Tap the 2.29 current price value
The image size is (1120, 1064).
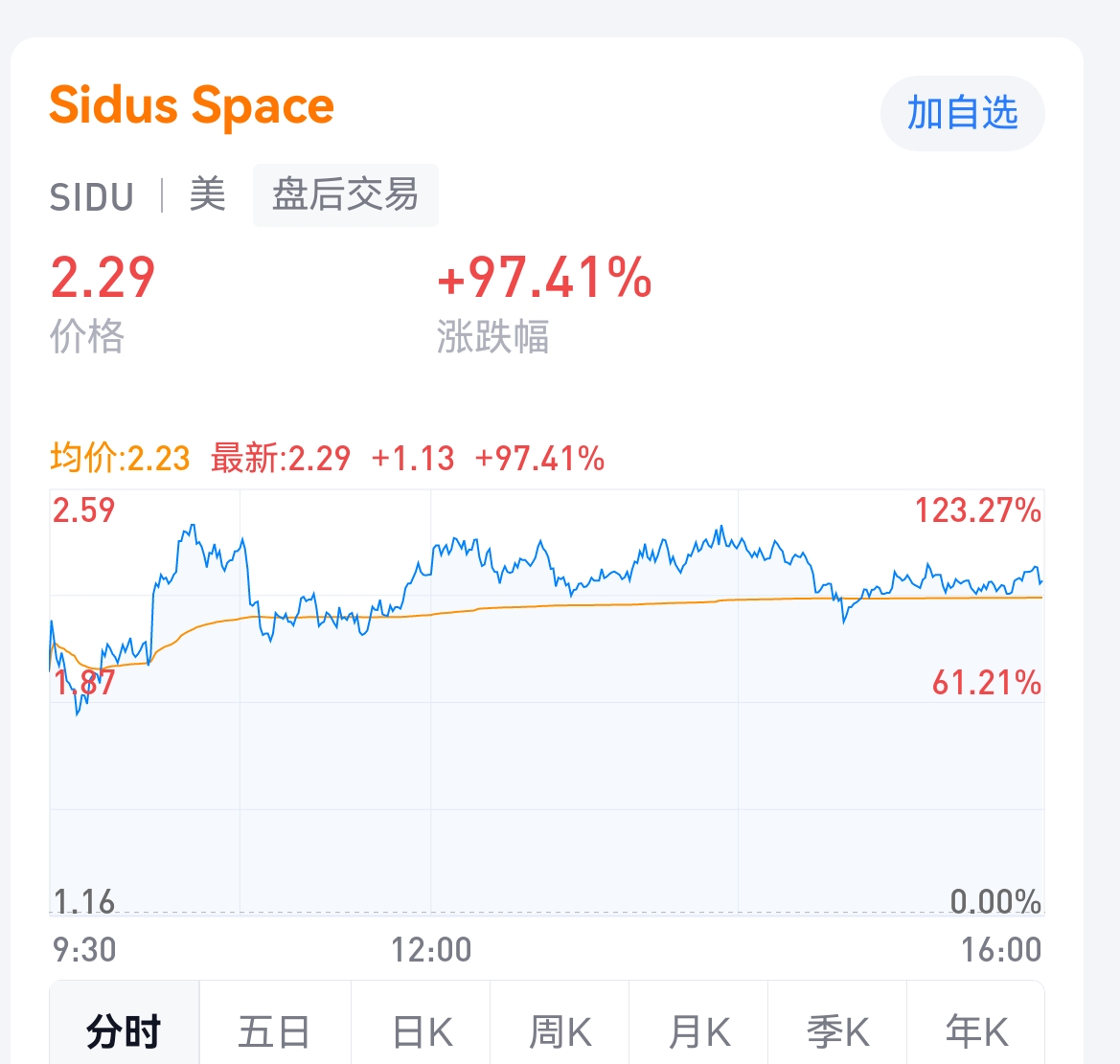click(x=103, y=278)
